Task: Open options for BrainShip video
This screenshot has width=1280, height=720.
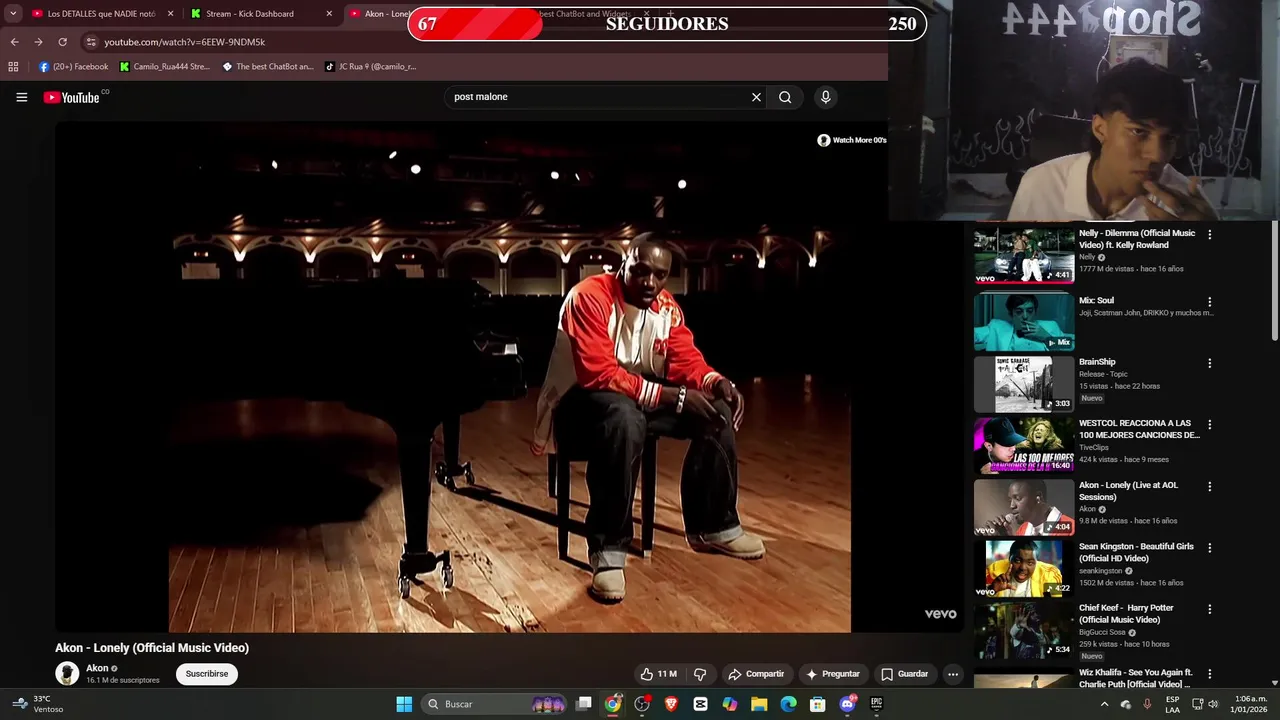Action: 1209,364
